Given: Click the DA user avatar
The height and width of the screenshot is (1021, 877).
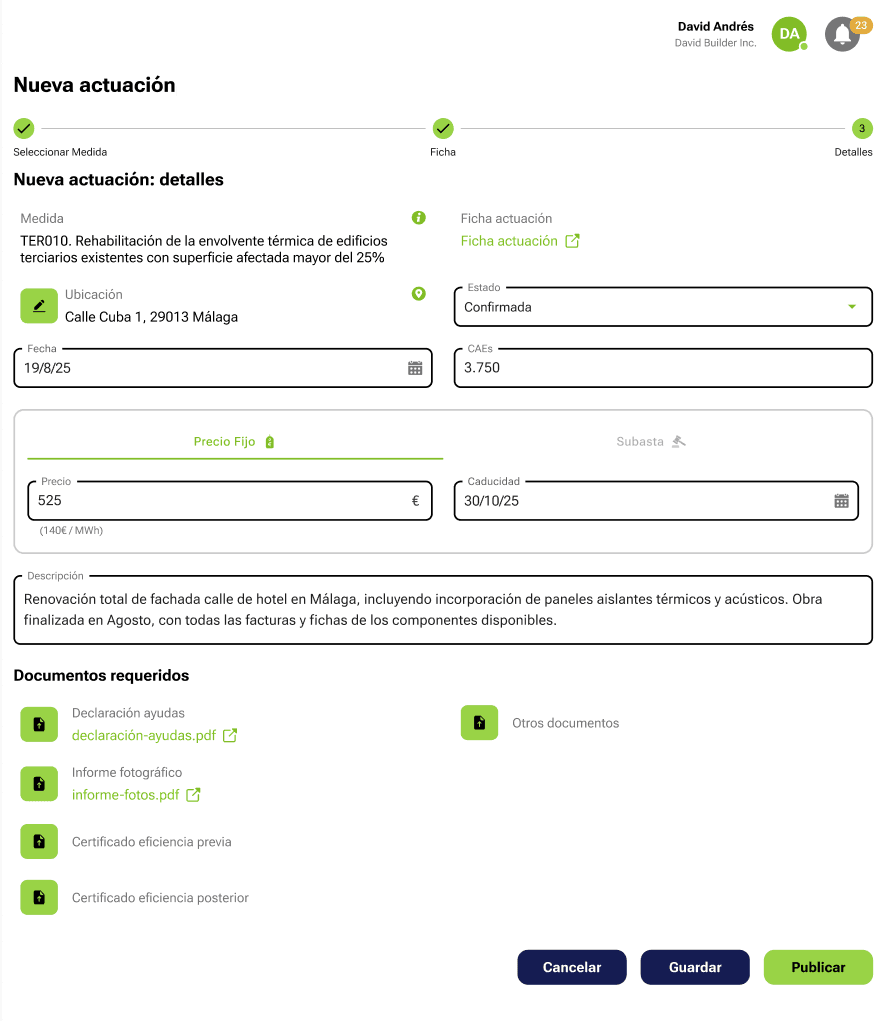Looking at the screenshot, I should pyautogui.click(x=789, y=34).
